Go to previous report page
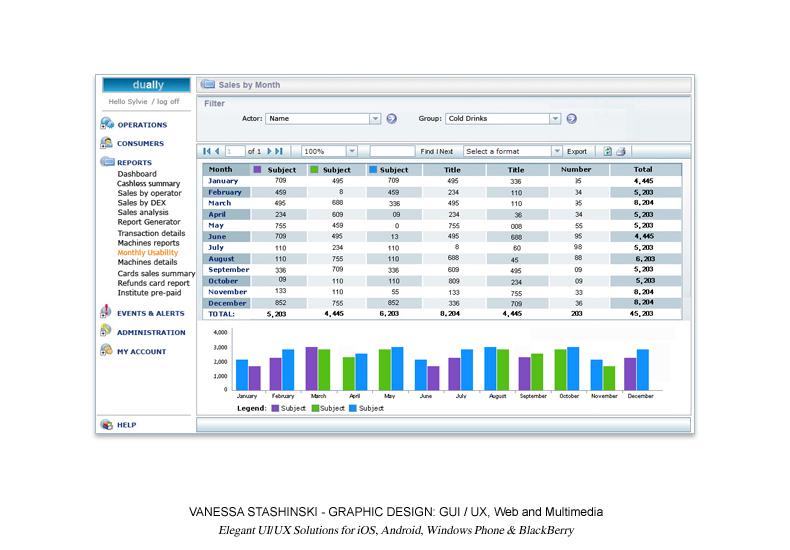The height and width of the screenshot is (550, 790). [217, 151]
